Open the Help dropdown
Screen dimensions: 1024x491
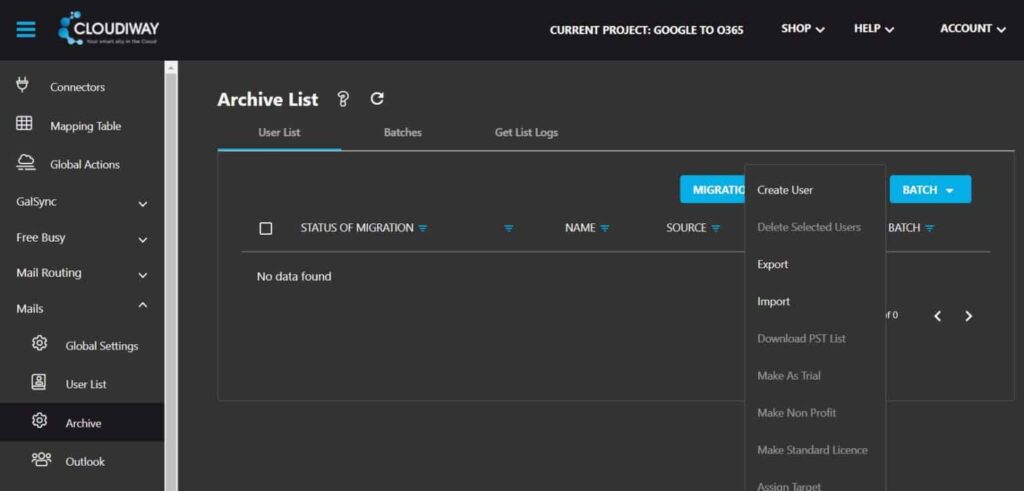(x=874, y=29)
